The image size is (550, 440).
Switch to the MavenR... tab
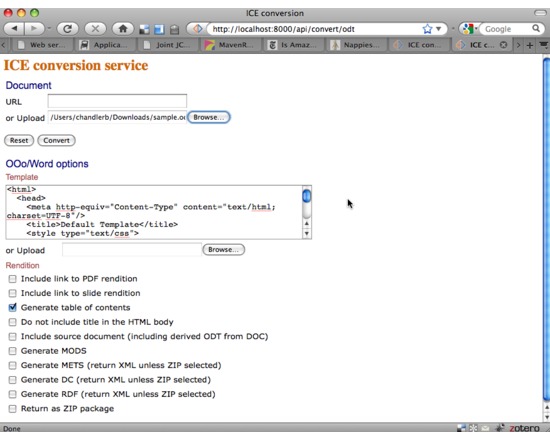(230, 45)
